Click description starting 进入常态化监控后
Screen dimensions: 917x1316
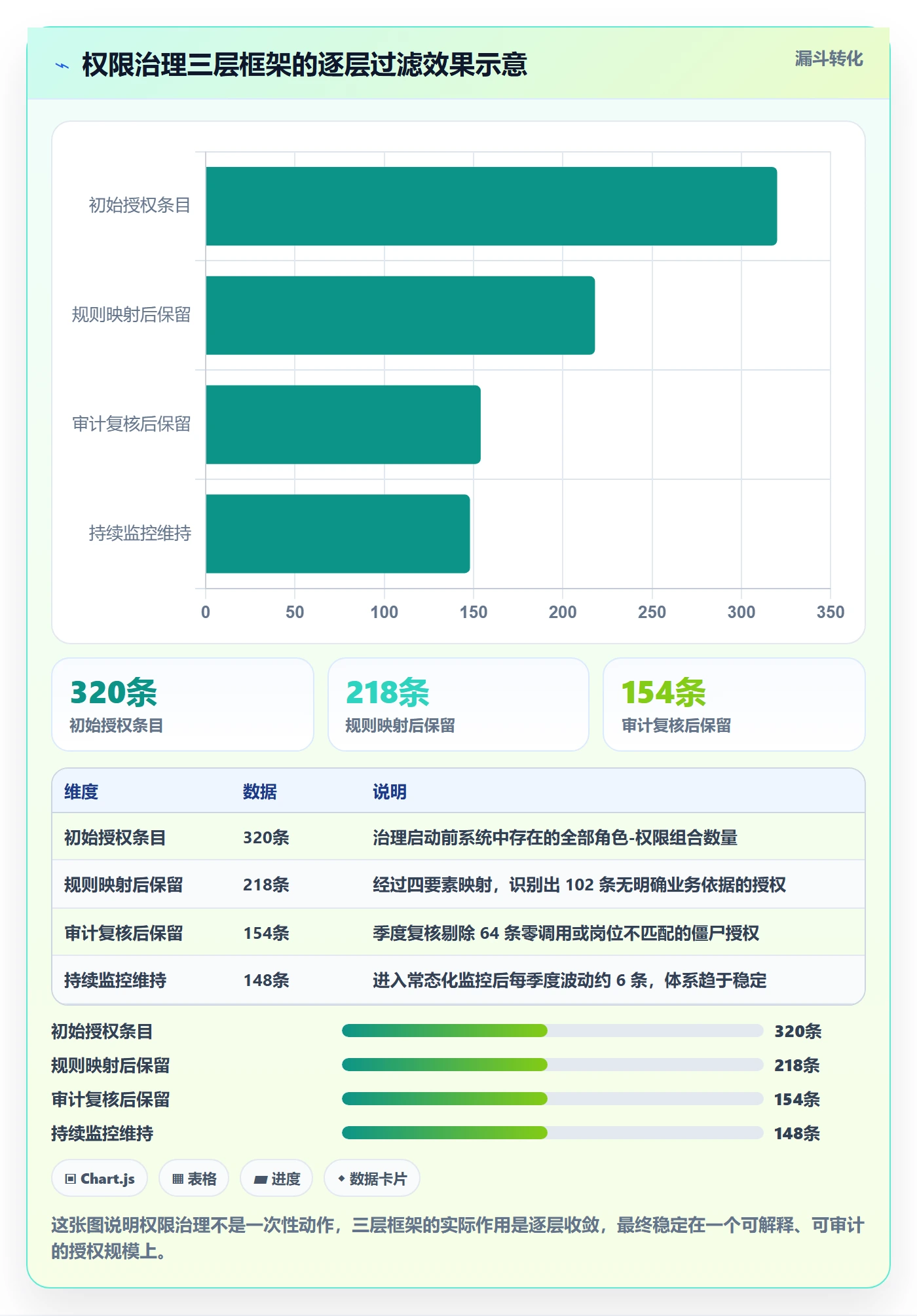[570, 980]
